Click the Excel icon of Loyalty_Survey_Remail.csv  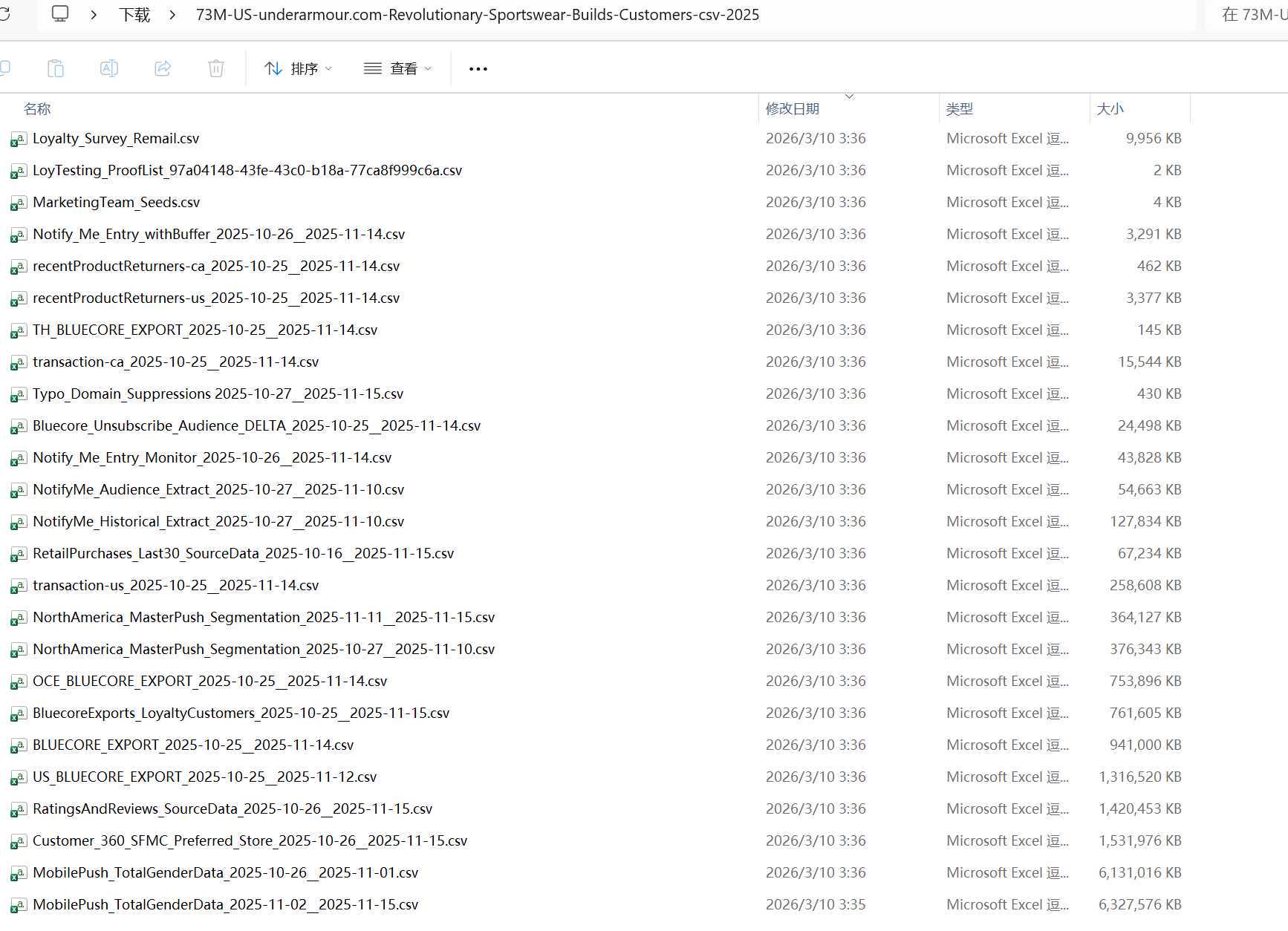click(x=19, y=140)
